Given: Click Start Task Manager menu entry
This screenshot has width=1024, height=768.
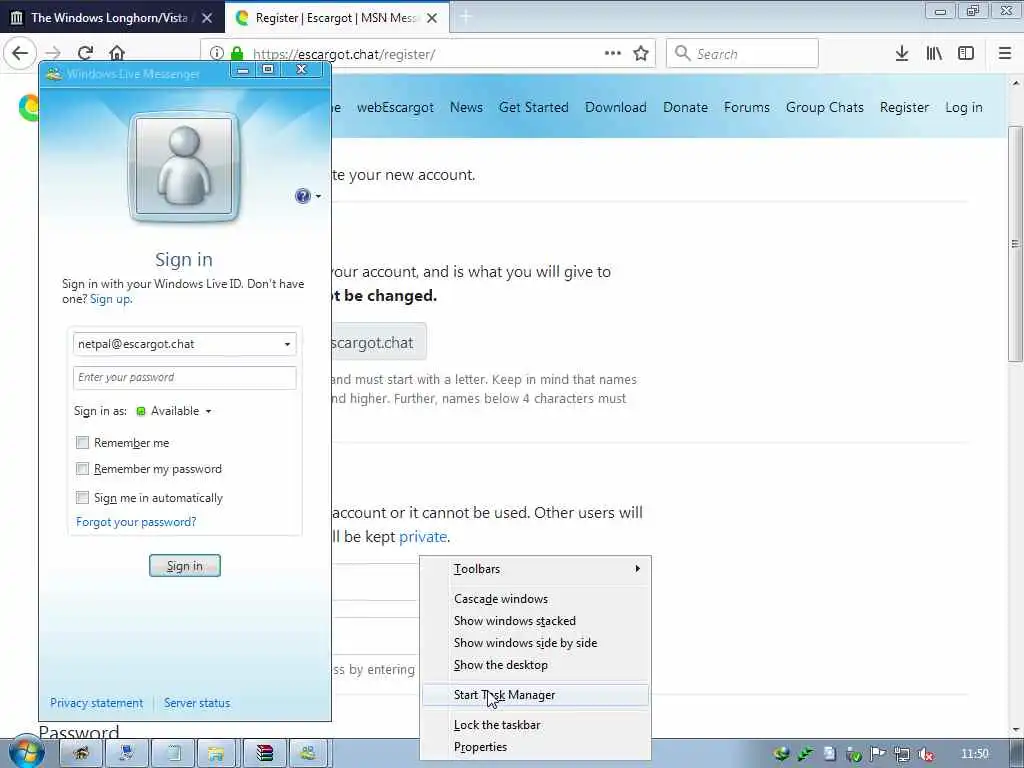Looking at the screenshot, I should point(536,695).
